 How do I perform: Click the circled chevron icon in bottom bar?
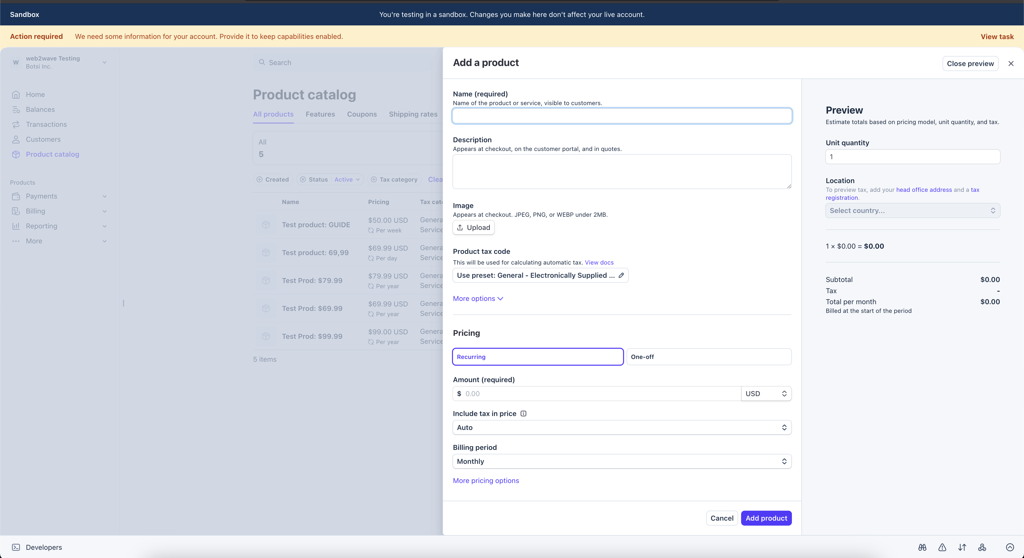[x=1010, y=548]
